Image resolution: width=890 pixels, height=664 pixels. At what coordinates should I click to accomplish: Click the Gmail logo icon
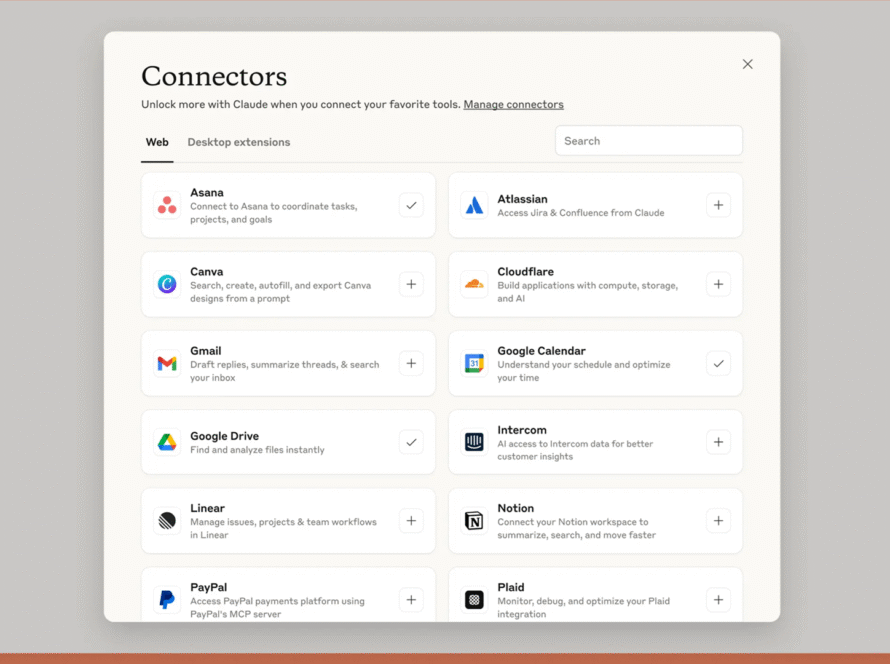pos(167,363)
